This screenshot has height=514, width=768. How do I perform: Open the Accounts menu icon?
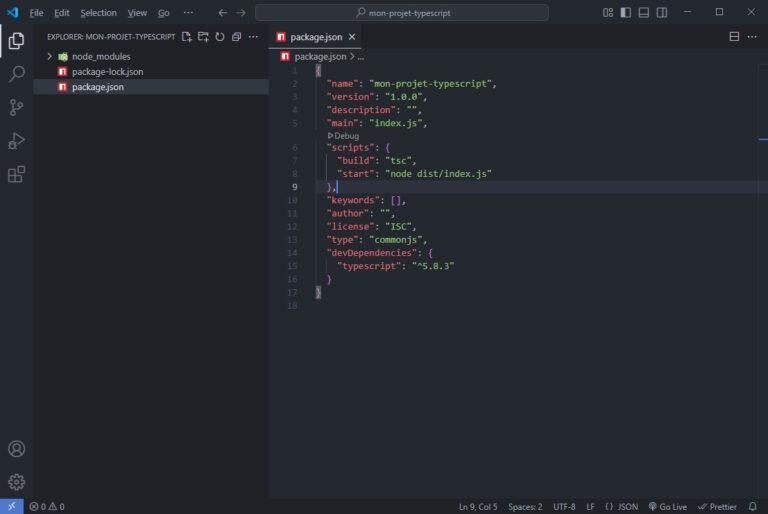coord(16,448)
